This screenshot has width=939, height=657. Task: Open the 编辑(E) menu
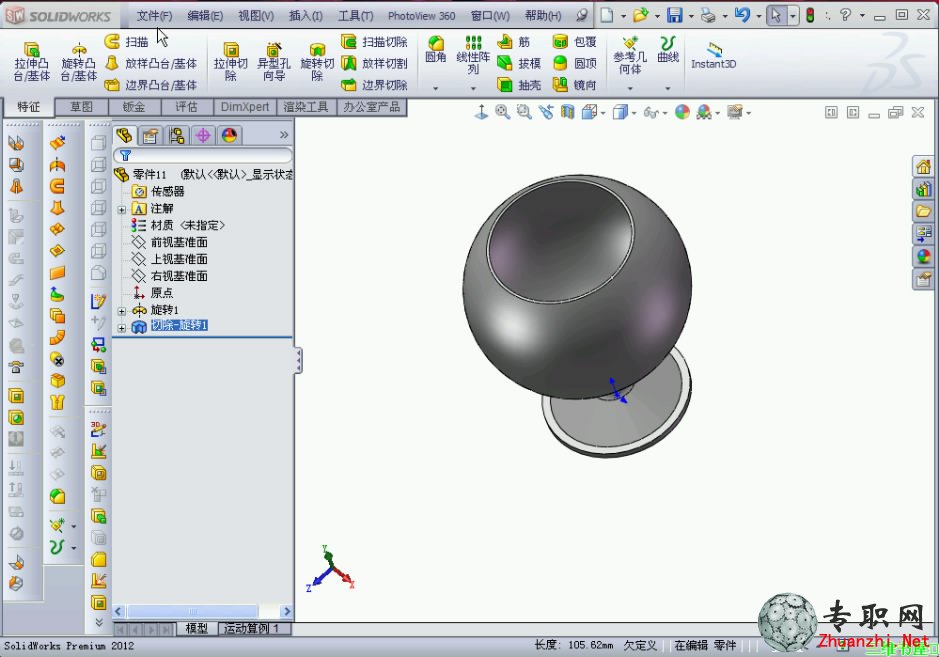coord(205,16)
